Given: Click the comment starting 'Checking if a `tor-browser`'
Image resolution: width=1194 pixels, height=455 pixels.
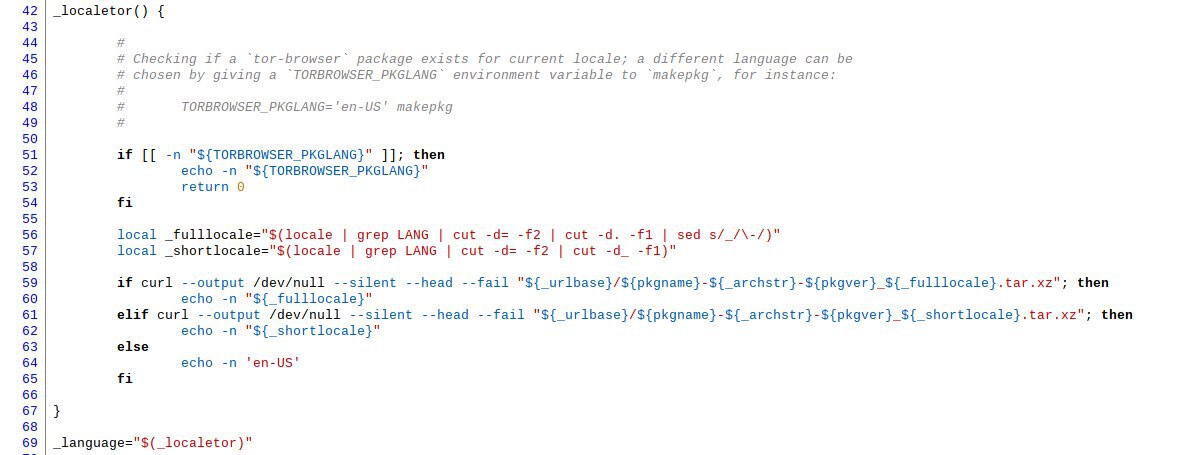Looking at the screenshot, I should 484,59.
